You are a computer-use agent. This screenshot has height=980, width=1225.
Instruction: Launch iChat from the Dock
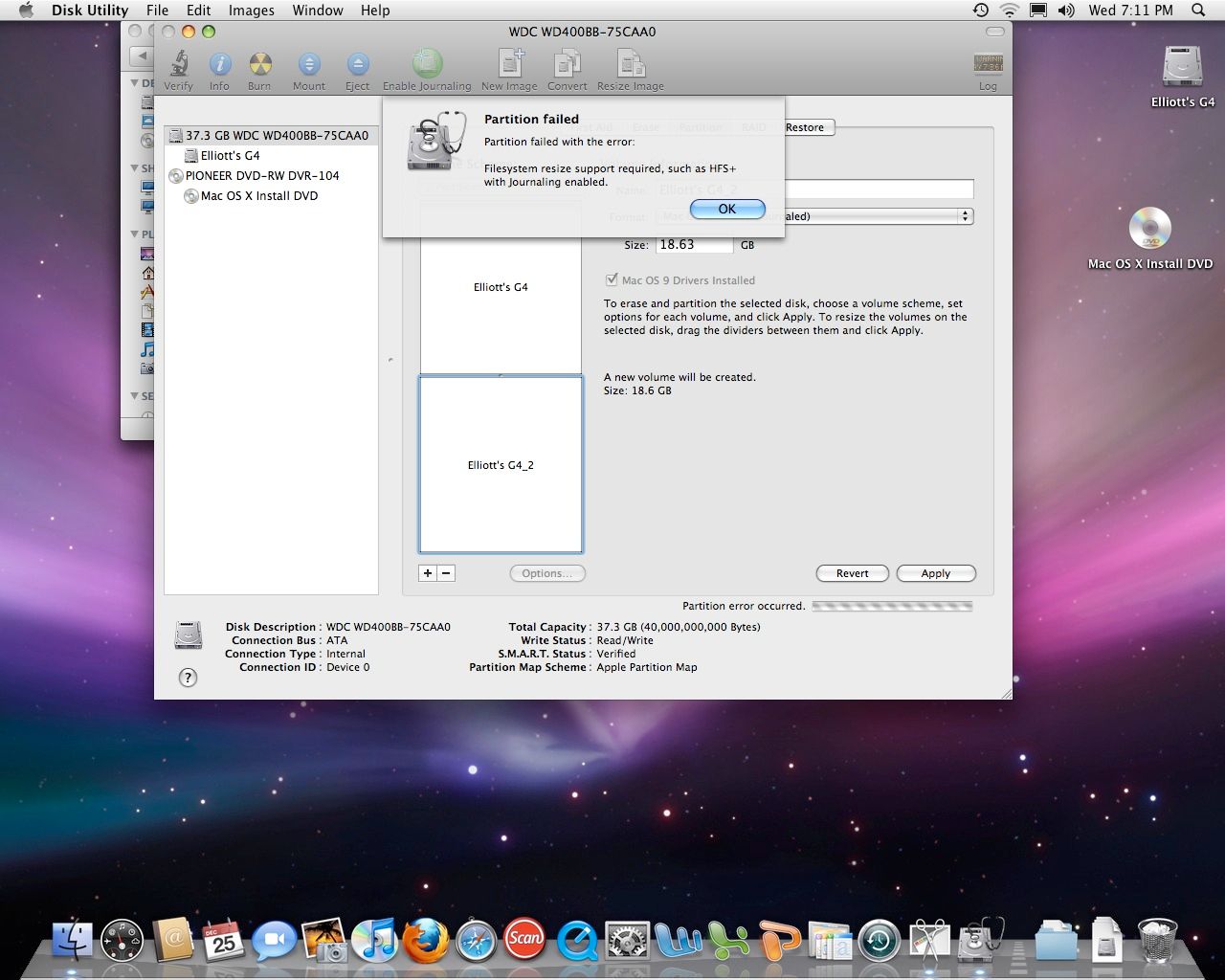(x=274, y=941)
